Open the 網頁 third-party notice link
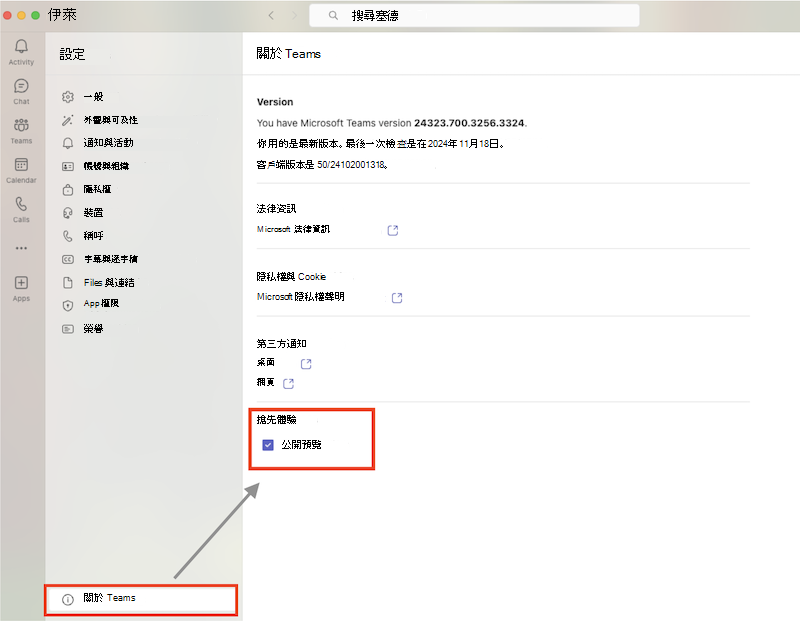This screenshot has width=800, height=624. [x=265, y=382]
